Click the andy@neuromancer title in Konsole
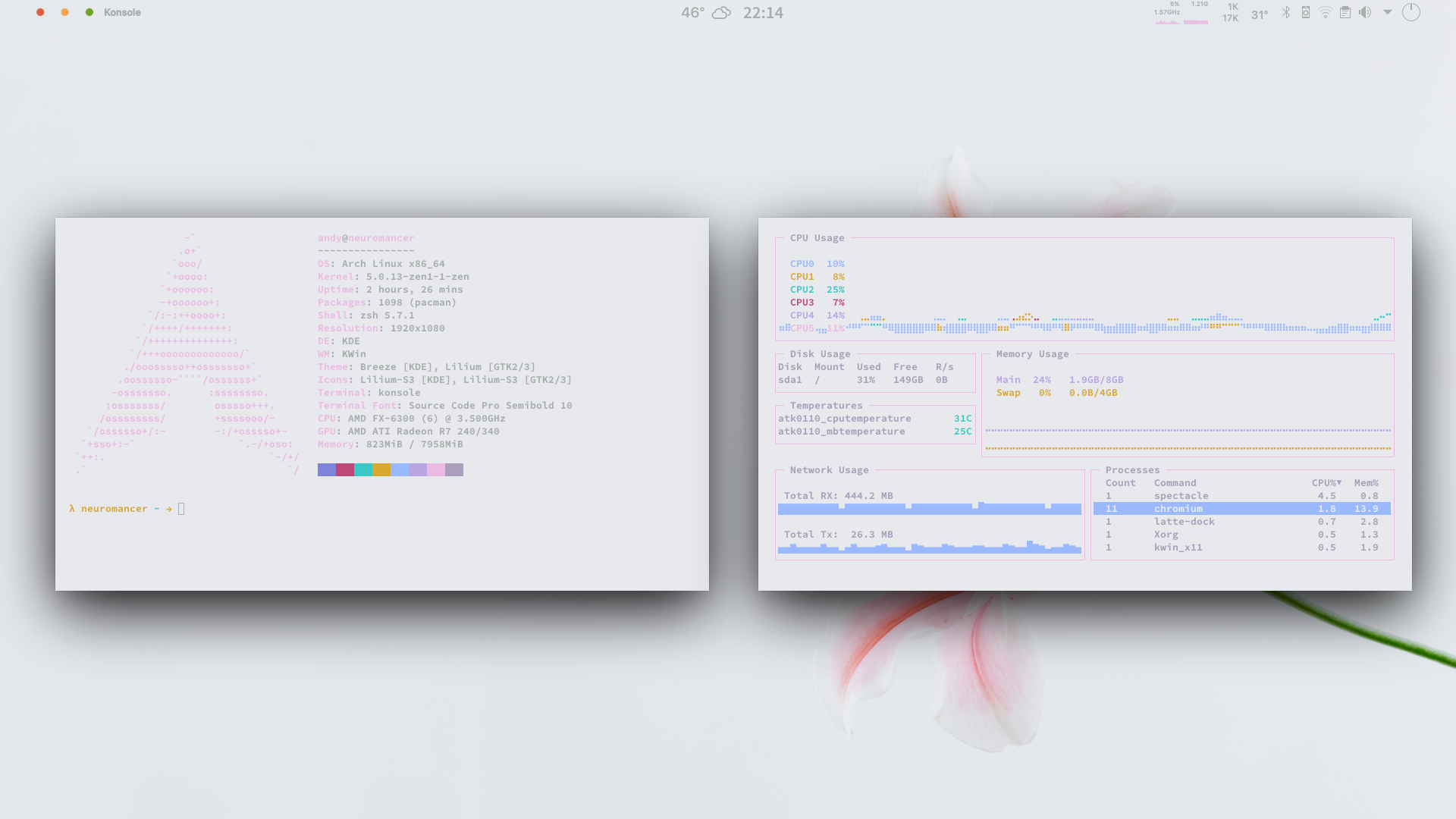1456x819 pixels. (366, 238)
